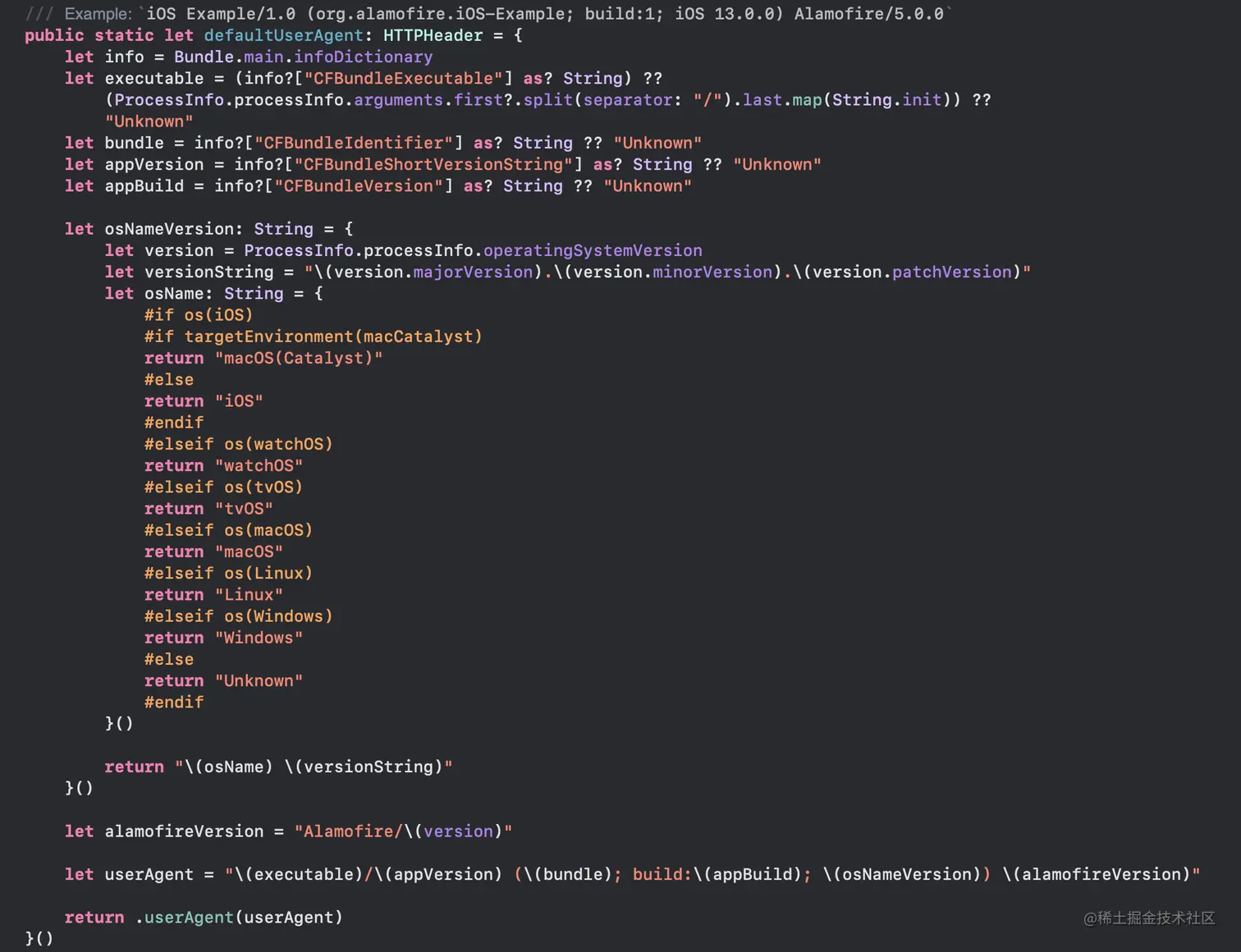The image size is (1241, 952).
Task: Click the return "\(osName) \(versionString)" line
Action: point(278,767)
